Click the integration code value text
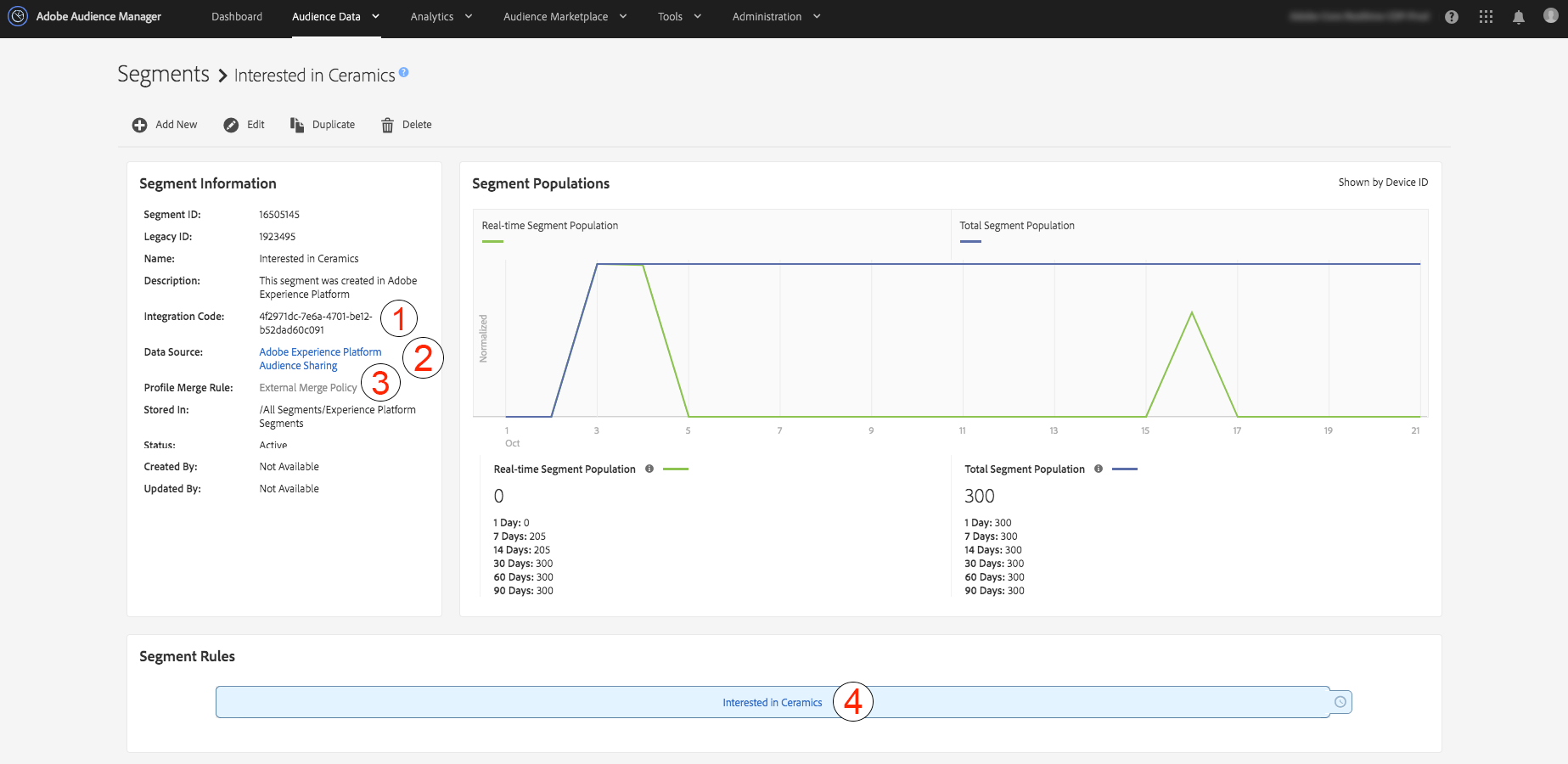This screenshot has width=1568, height=764. 316,323
